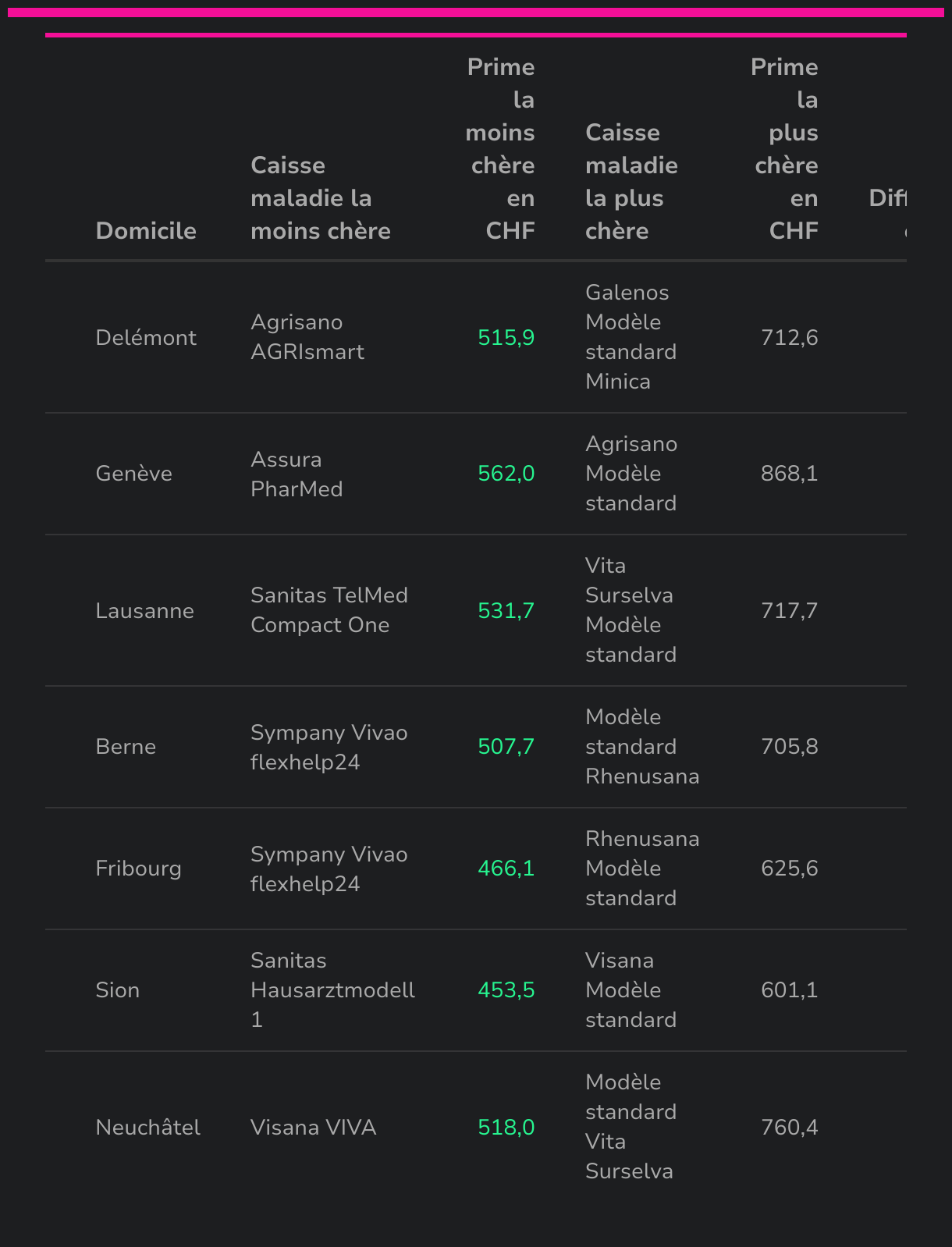Select the Sion domicile cell
The width and height of the screenshot is (952, 1247).
[x=117, y=990]
